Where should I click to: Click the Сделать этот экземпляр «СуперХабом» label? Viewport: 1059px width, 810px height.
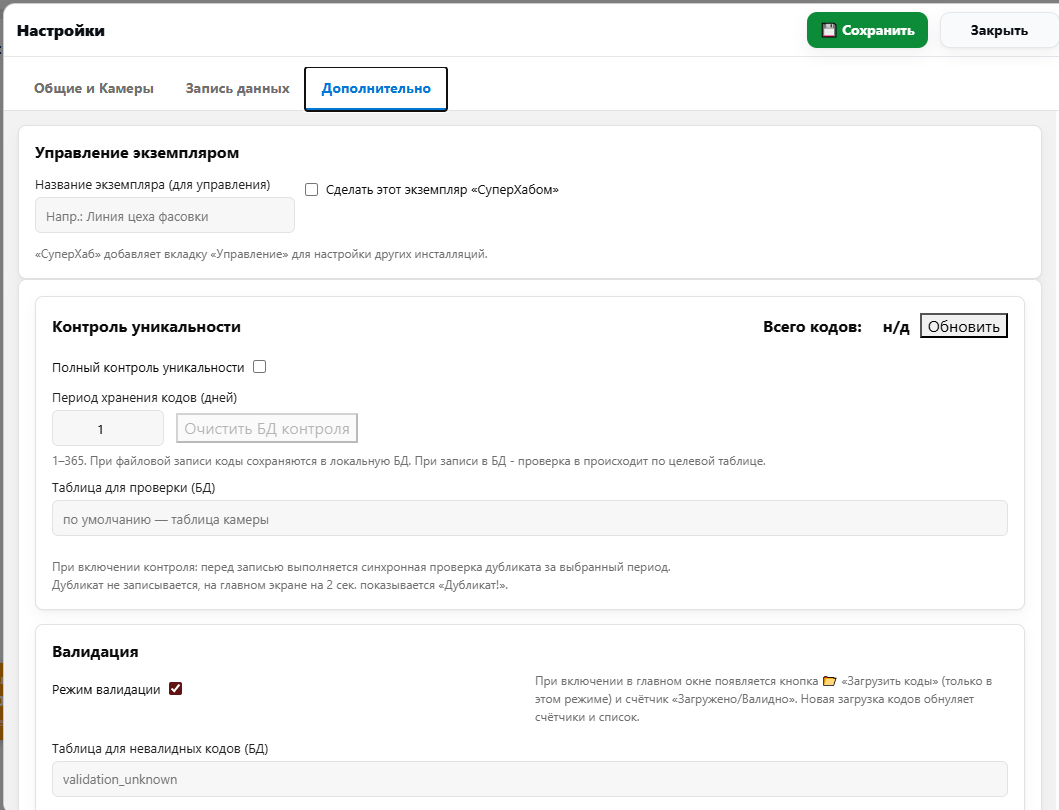[442, 189]
